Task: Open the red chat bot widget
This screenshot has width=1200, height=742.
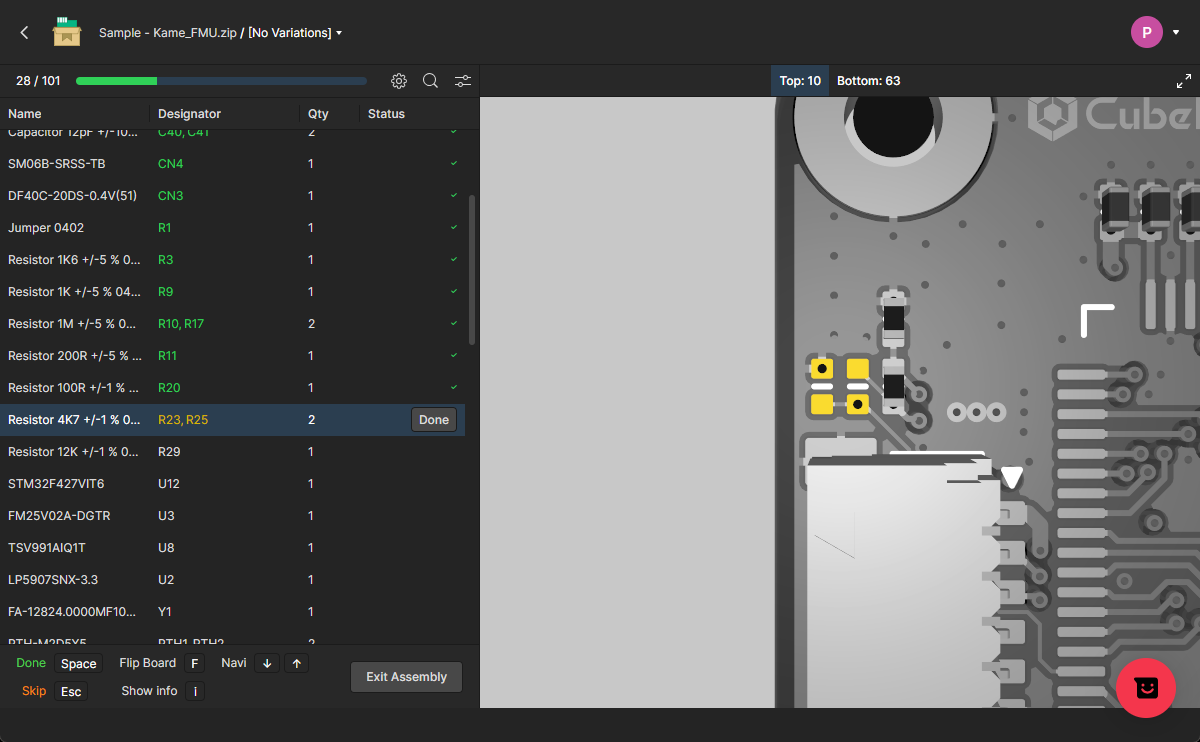Action: [1146, 688]
